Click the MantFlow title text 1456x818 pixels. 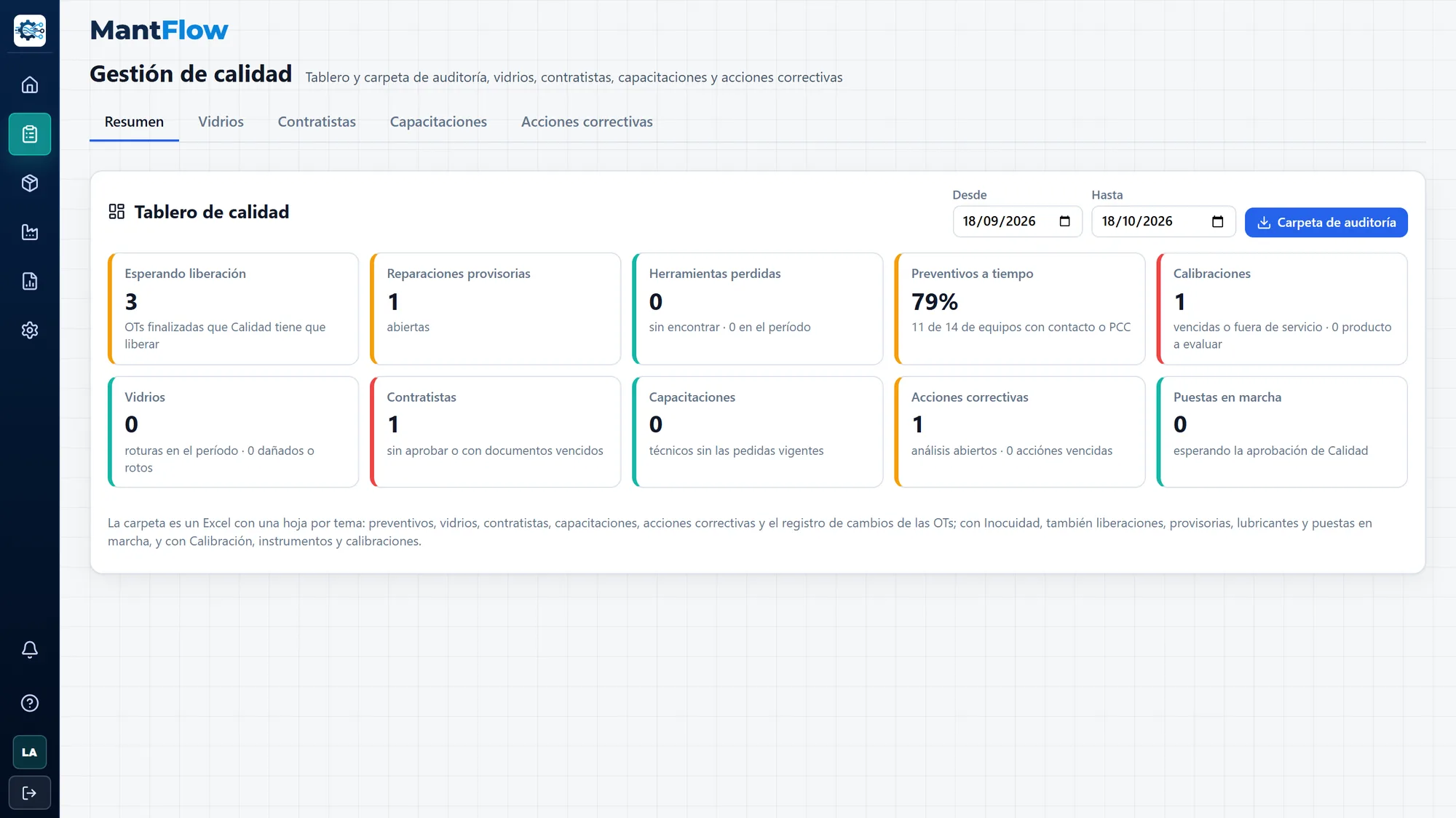[x=159, y=31]
